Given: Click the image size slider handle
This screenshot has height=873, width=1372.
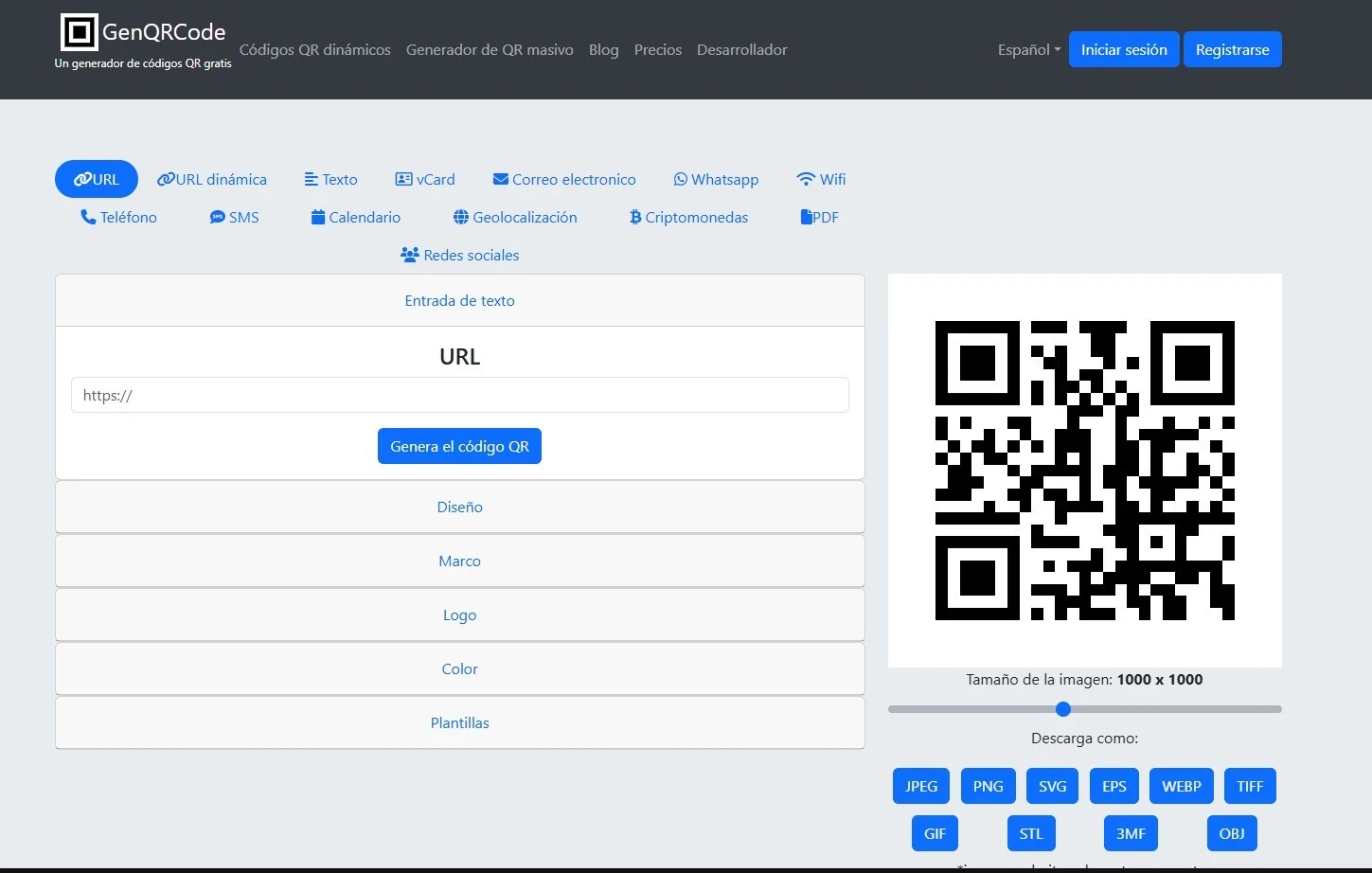Looking at the screenshot, I should click(1062, 709).
